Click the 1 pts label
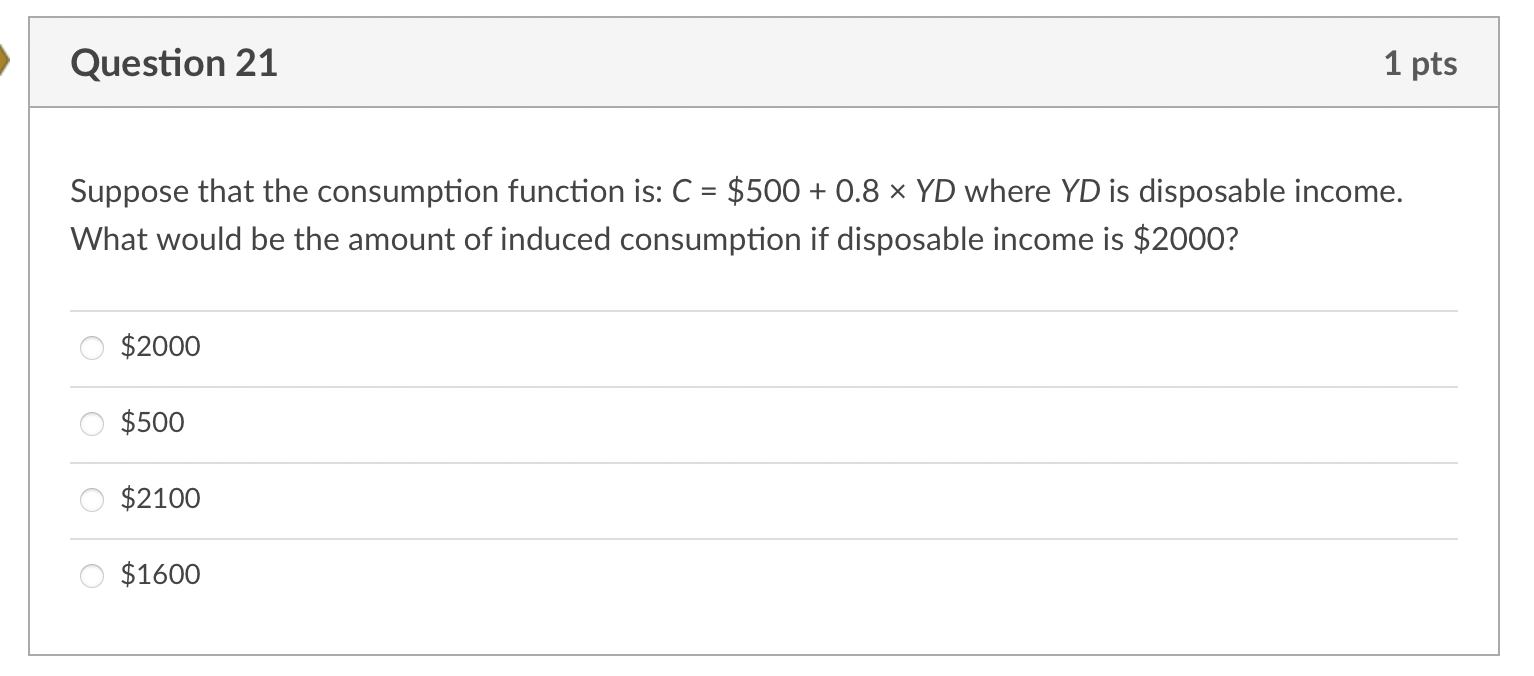 [x=1422, y=62]
